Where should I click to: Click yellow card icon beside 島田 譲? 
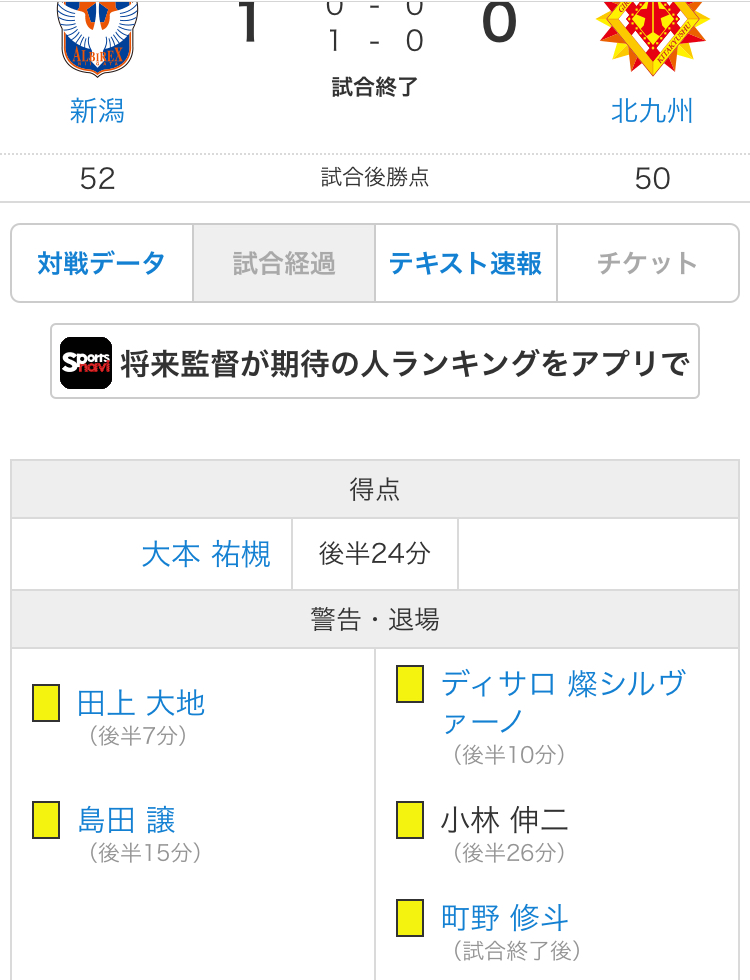coord(46,820)
